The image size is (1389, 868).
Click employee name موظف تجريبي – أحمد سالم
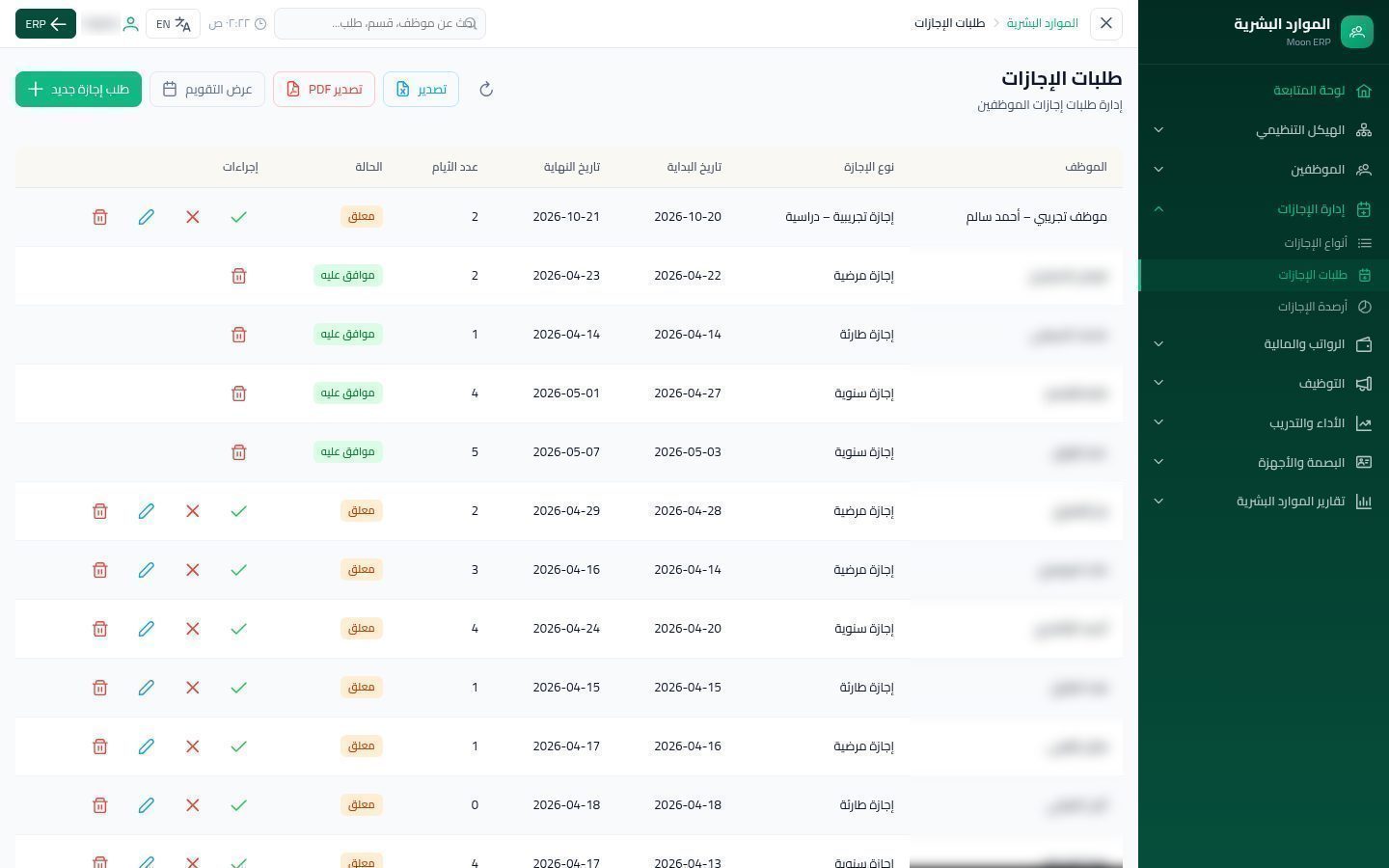[x=1037, y=217]
